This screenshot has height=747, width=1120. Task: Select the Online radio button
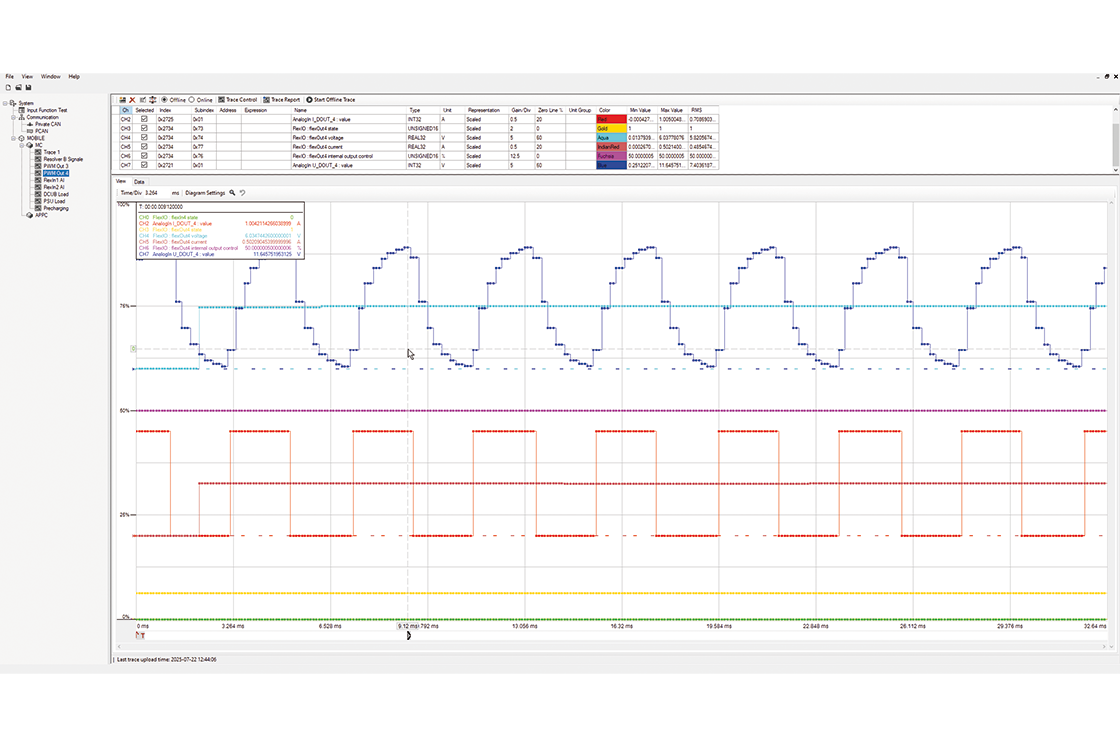[x=191, y=100]
